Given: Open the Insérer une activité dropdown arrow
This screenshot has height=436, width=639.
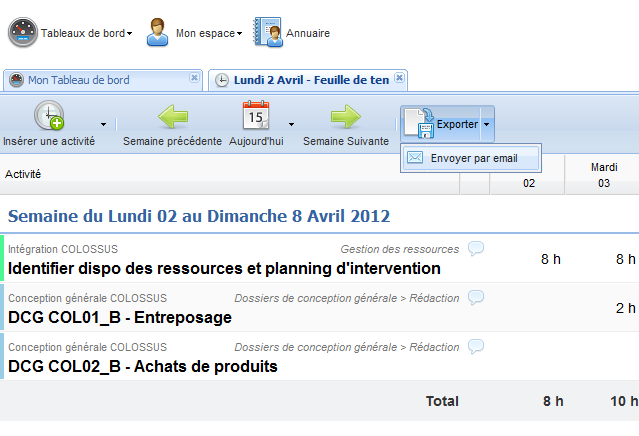Looking at the screenshot, I should (x=104, y=124).
